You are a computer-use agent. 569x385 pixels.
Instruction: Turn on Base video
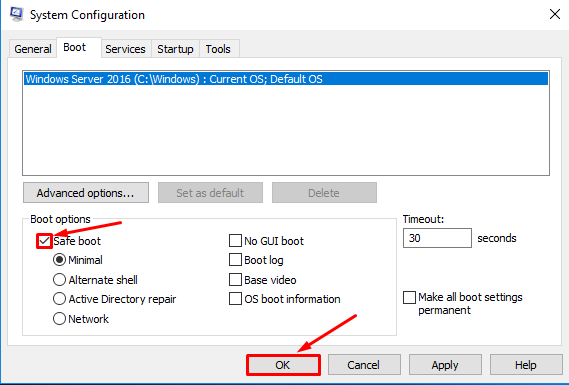click(235, 280)
